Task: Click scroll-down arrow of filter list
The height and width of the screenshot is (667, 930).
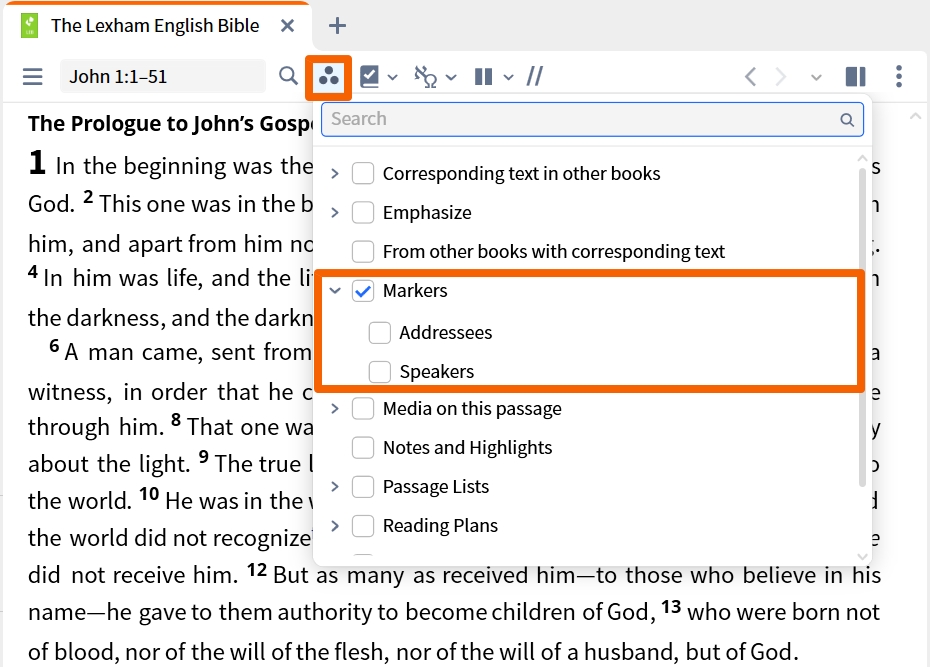Action: (862, 556)
